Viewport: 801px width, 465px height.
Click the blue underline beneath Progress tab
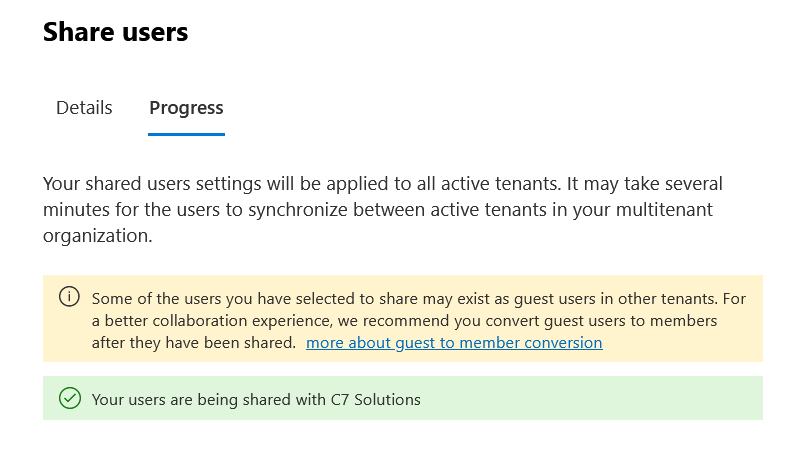pyautogui.click(x=186, y=133)
